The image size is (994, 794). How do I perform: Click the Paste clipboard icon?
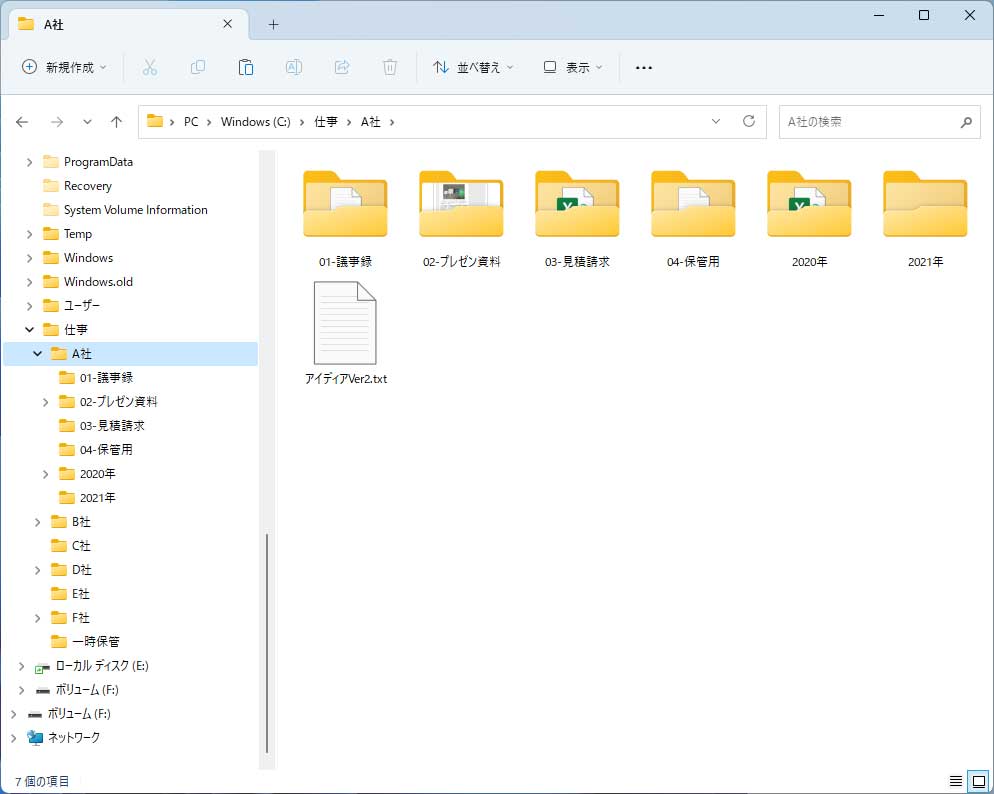point(246,67)
